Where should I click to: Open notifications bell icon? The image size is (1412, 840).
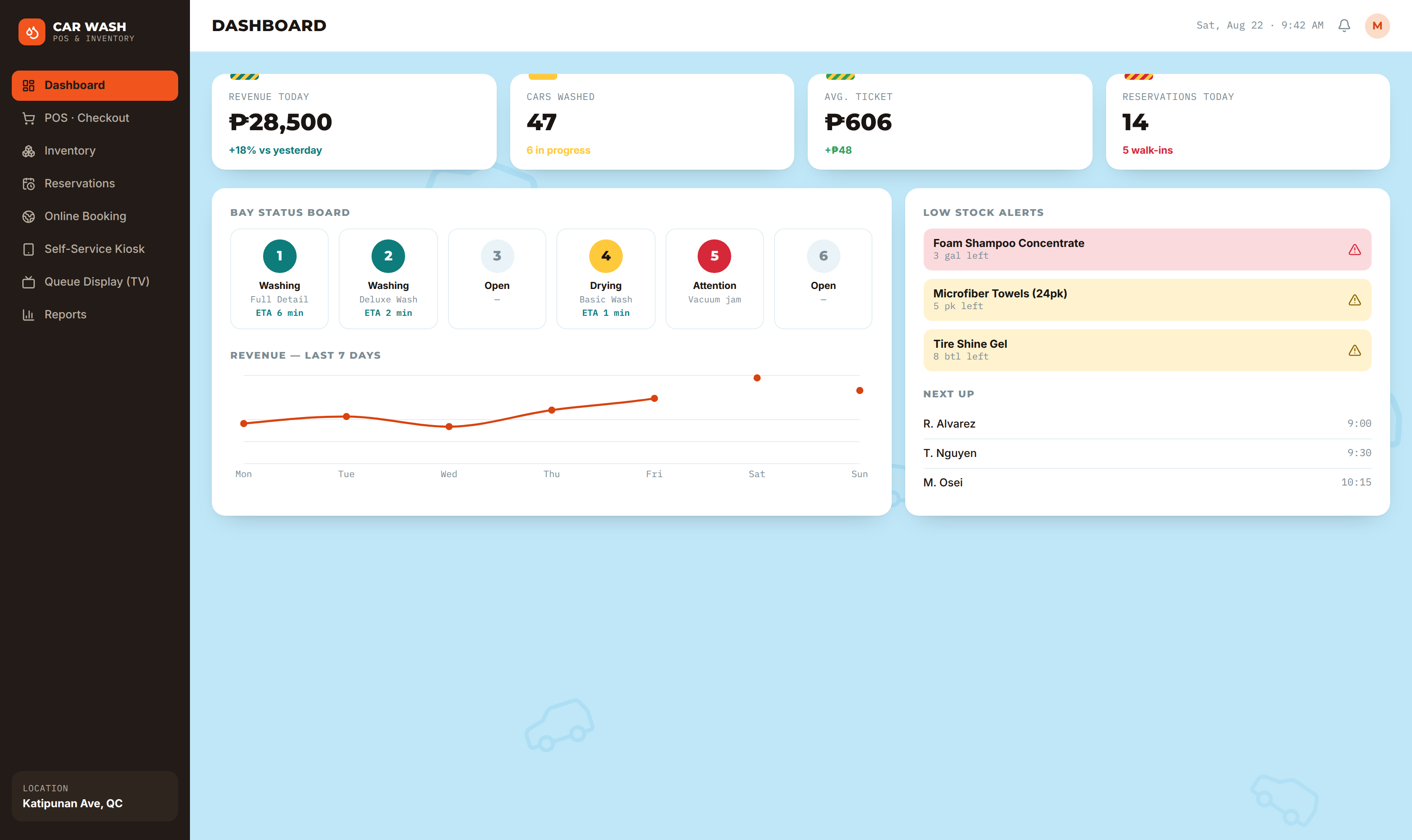[x=1344, y=26]
